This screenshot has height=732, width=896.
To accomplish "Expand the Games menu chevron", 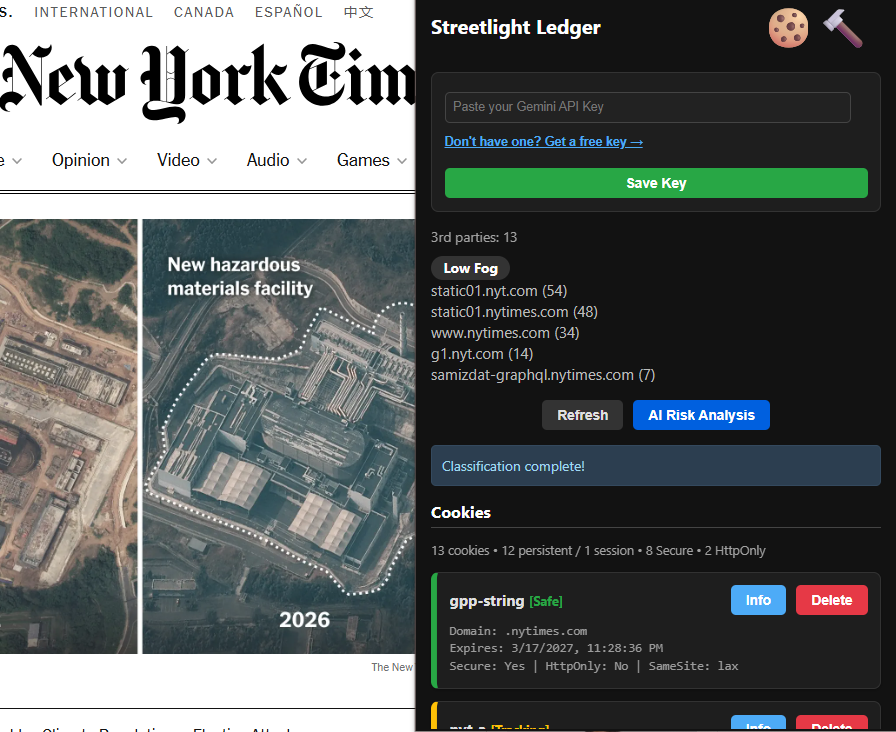I will [x=402, y=161].
